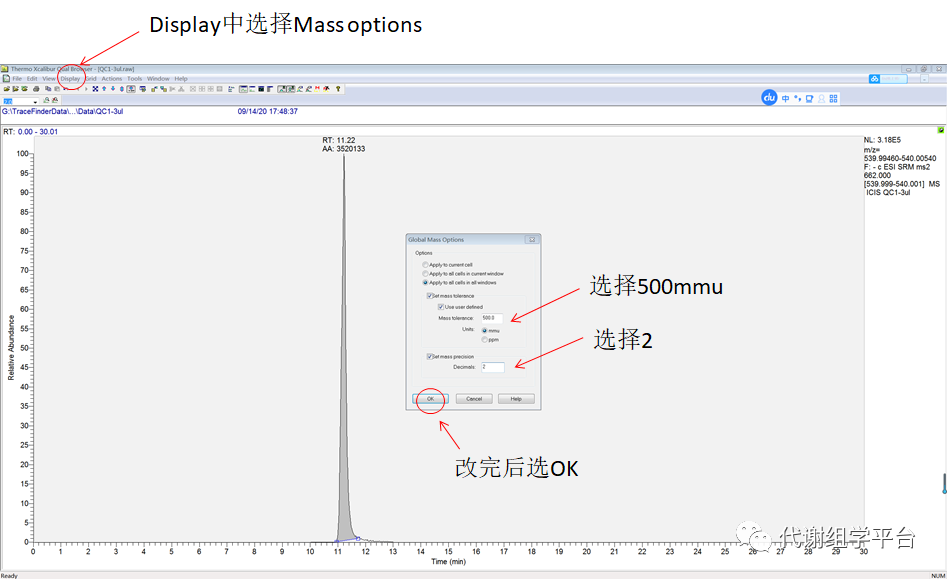Open the Window menu
947x579 pixels.
click(x=158, y=78)
